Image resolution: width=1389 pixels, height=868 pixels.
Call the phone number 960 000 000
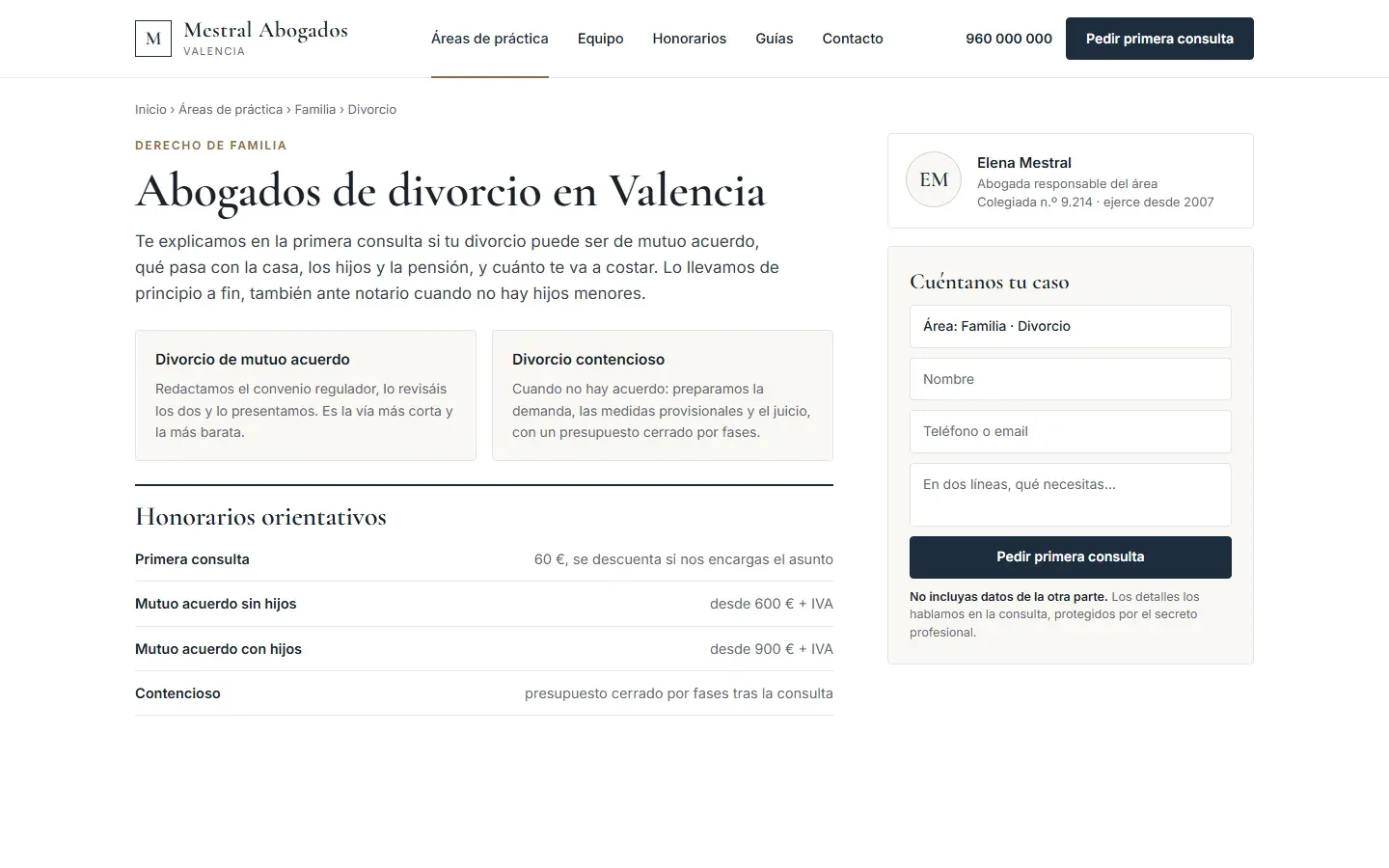[1009, 39]
